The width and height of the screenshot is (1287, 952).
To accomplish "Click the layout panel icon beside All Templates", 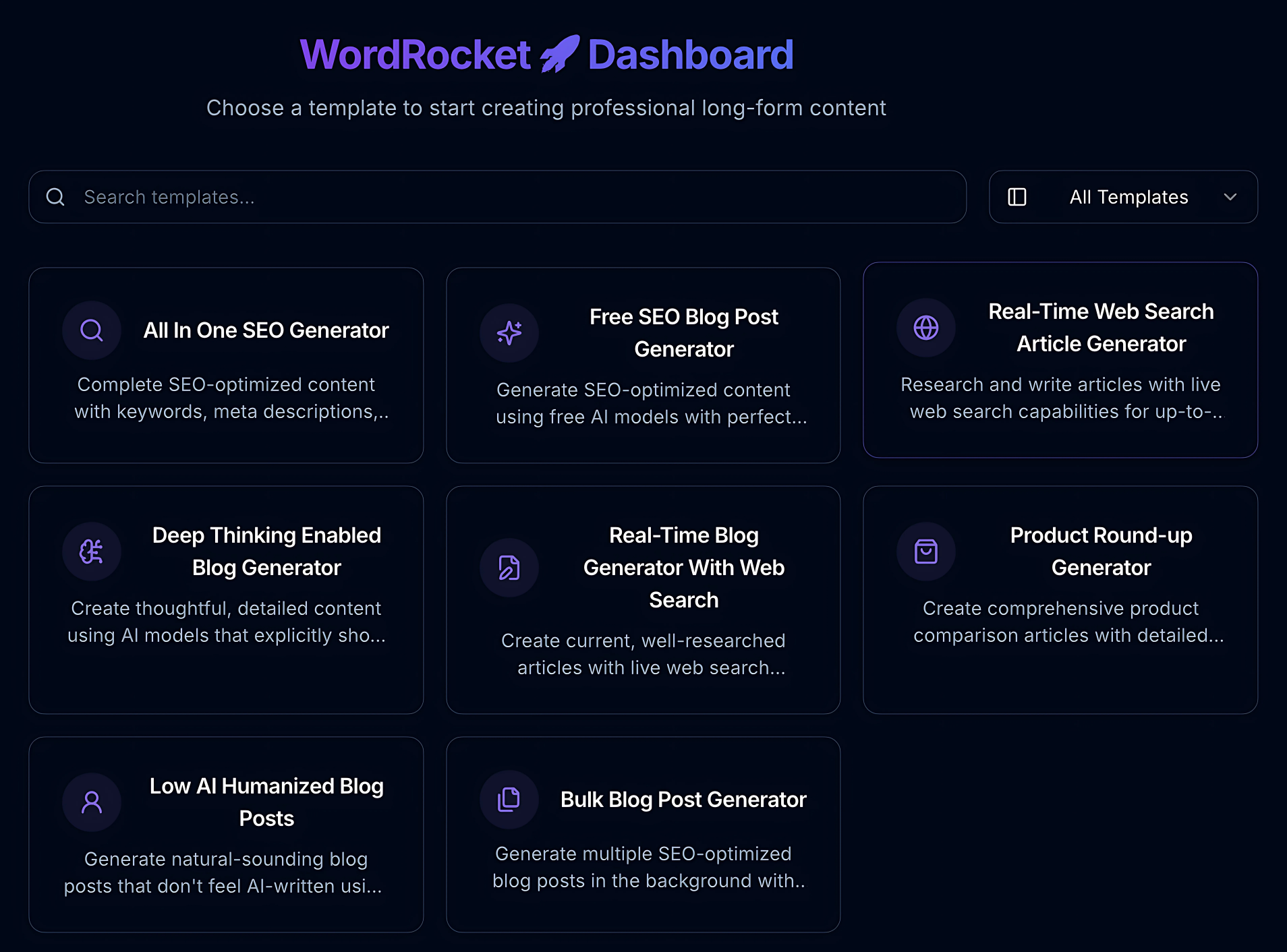I will (x=1017, y=197).
